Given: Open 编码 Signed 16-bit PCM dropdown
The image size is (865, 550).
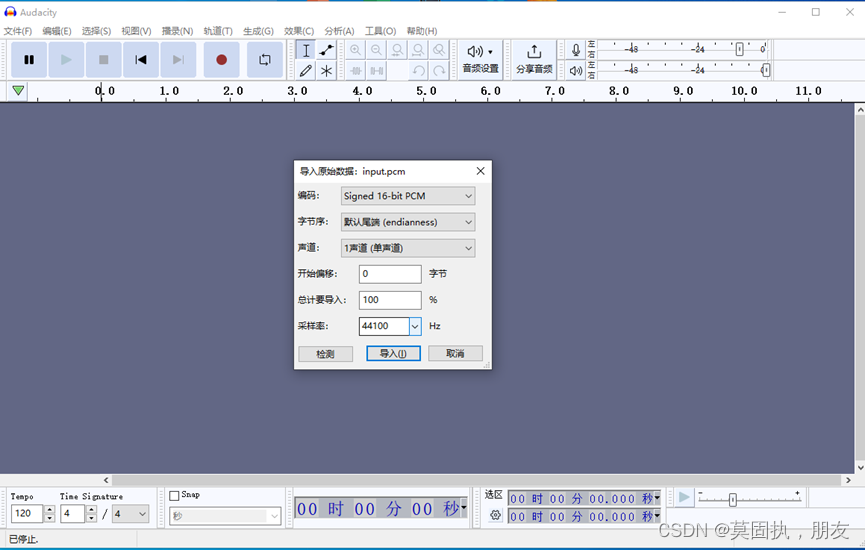Looking at the screenshot, I should click(408, 196).
